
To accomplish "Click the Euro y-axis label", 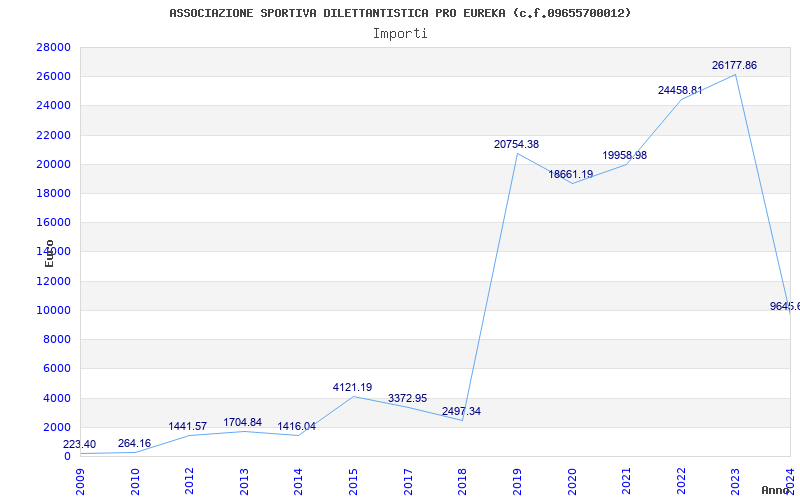I will coord(49,254).
